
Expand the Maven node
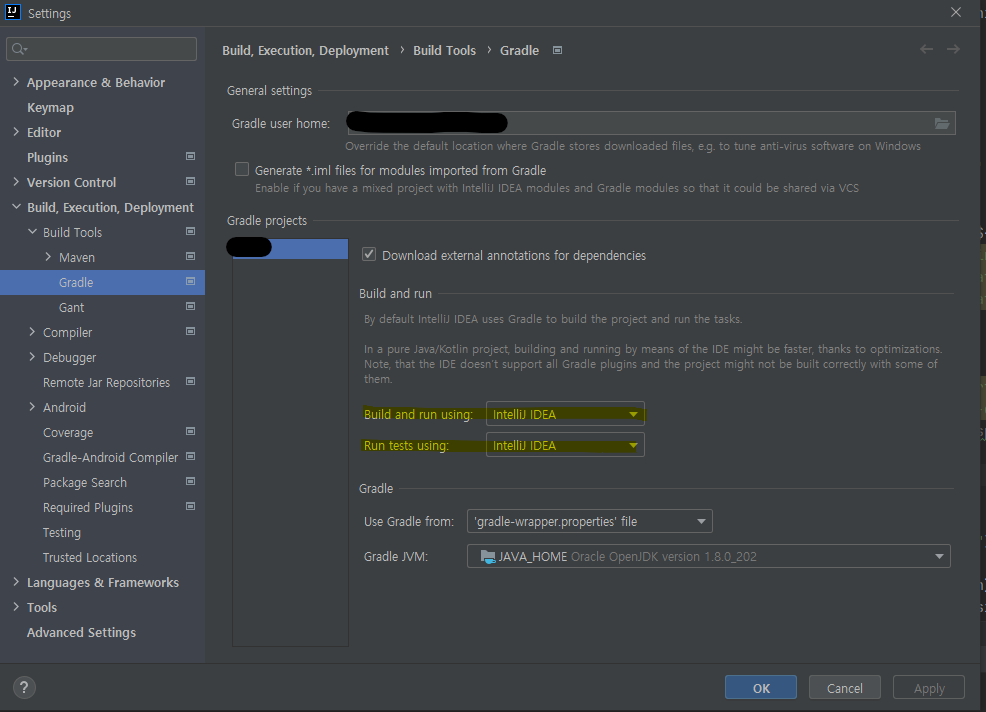[x=48, y=257]
